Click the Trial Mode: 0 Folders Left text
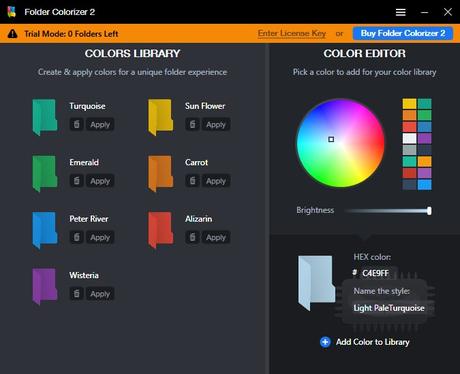 [x=71, y=34]
